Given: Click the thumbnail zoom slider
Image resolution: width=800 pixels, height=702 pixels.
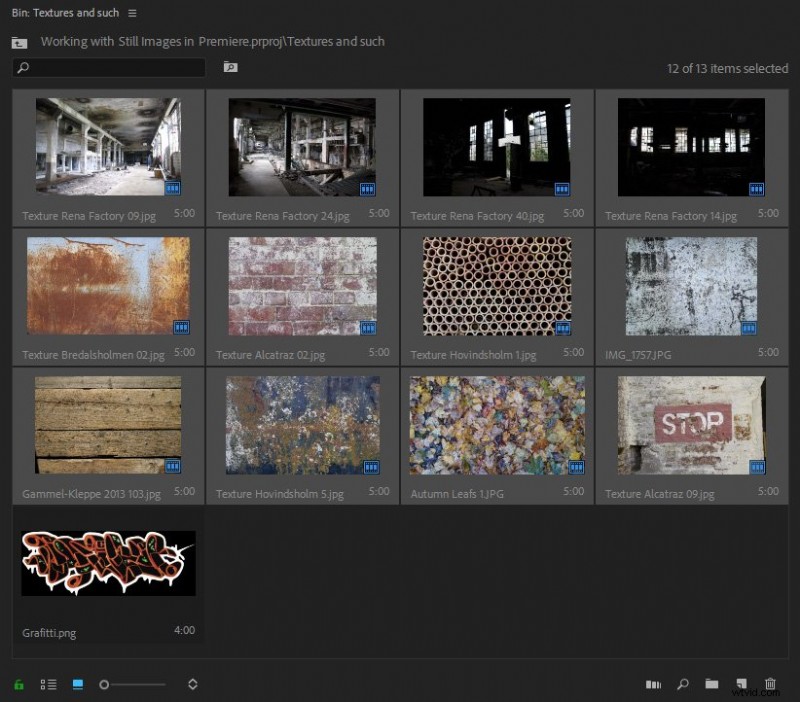Looking at the screenshot, I should click(134, 685).
